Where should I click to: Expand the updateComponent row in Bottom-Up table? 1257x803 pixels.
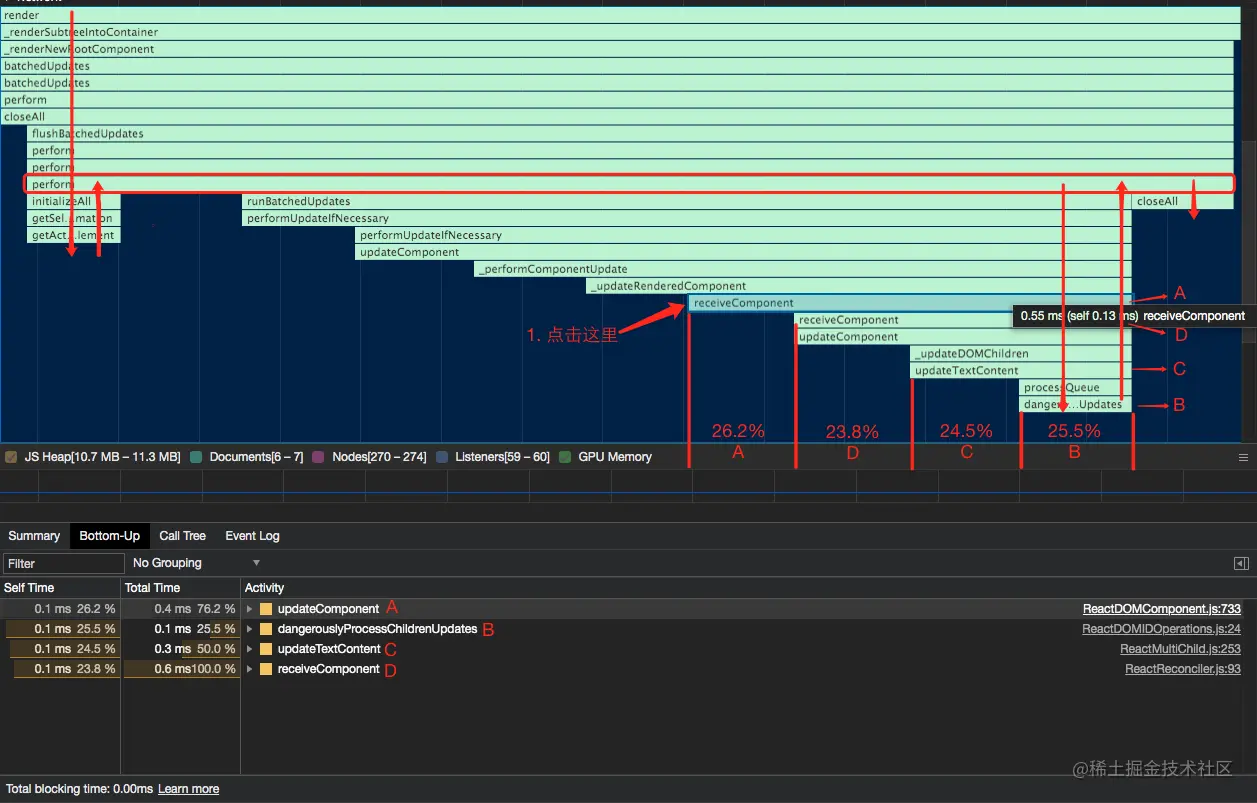coord(249,609)
